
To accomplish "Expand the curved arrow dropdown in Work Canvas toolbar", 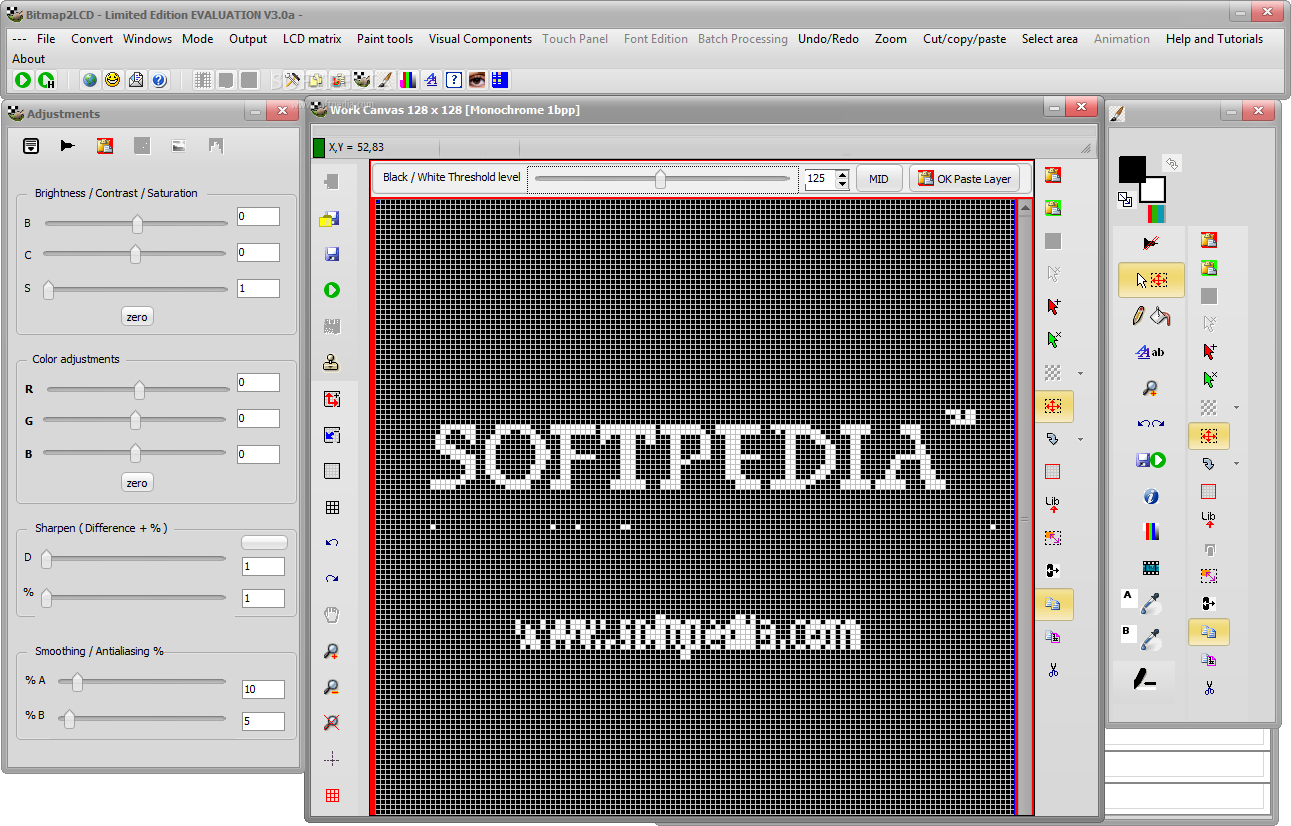I will pyautogui.click(x=1080, y=440).
